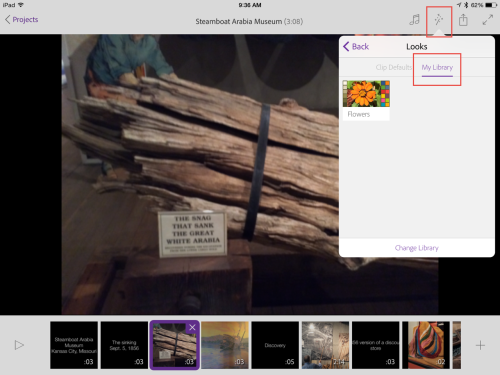Select the shipwreck painting clip
The height and width of the screenshot is (375, 500).
(x=225, y=345)
